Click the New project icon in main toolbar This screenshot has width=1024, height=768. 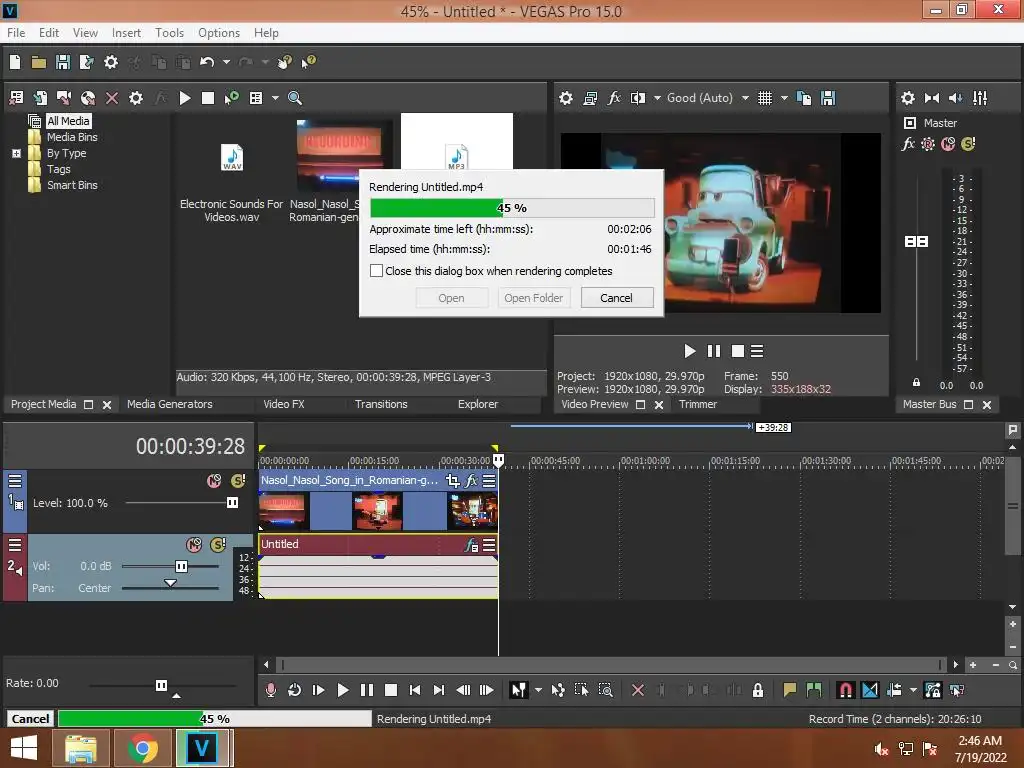click(15, 62)
